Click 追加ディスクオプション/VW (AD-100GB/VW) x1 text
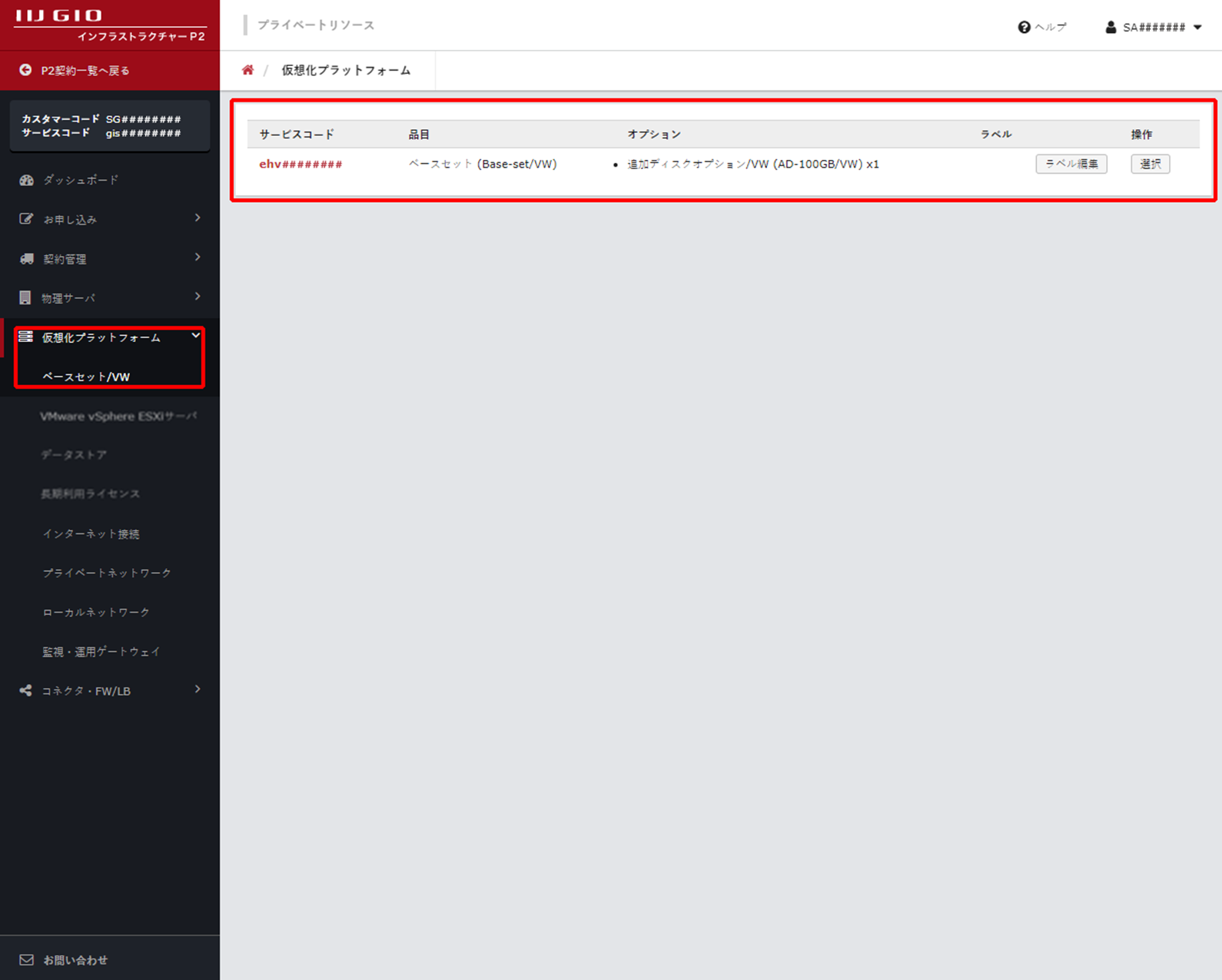Screen dimensions: 1222x980 753,164
